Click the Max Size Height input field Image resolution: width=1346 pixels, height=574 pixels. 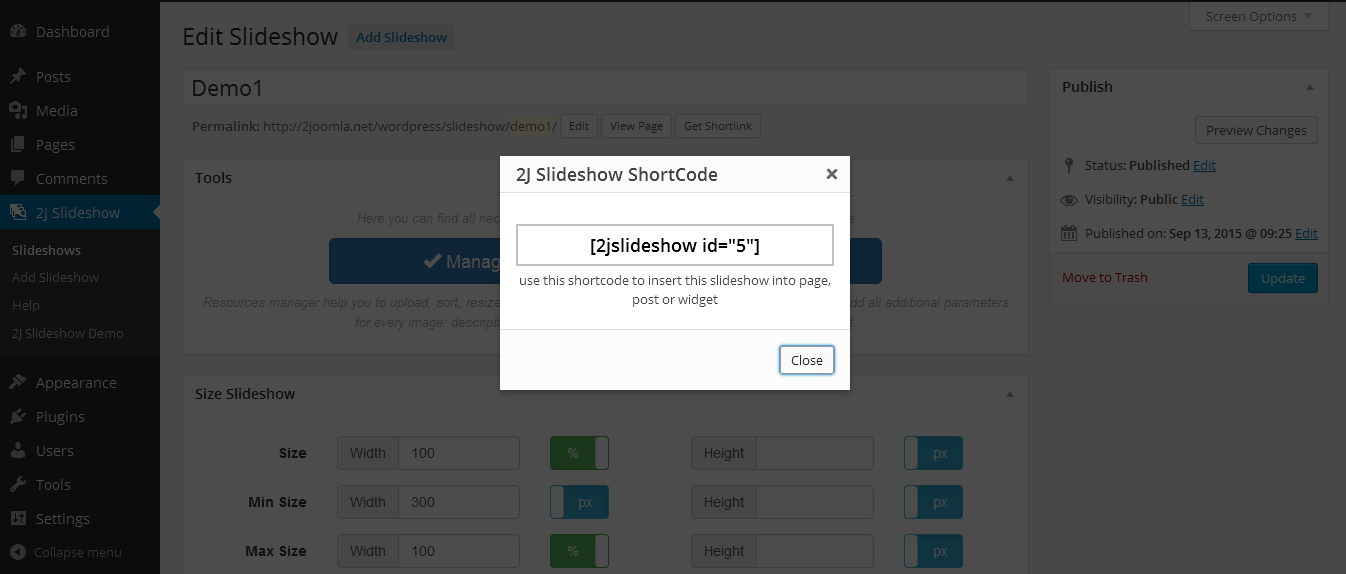pos(815,551)
